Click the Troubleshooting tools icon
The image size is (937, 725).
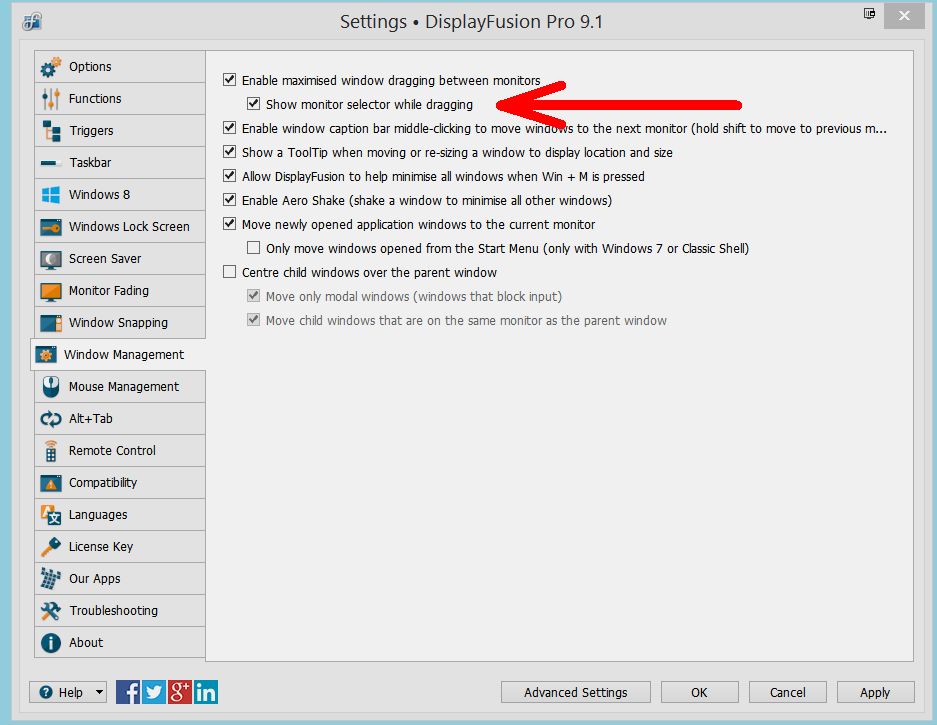coord(51,611)
